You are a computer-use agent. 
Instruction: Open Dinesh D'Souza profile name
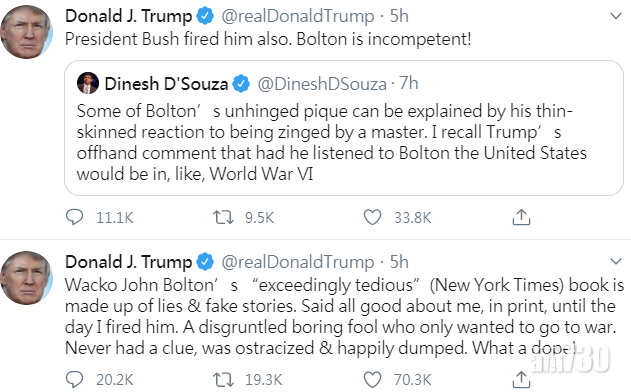point(166,84)
